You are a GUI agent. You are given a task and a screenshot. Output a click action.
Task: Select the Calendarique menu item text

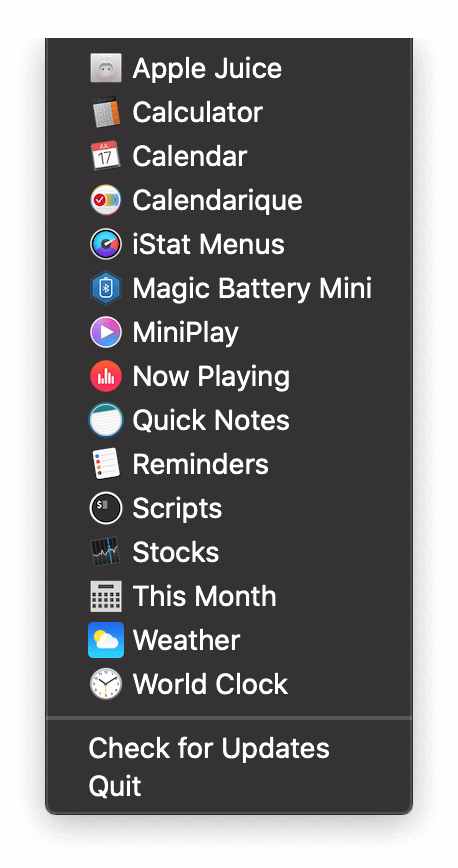217,200
